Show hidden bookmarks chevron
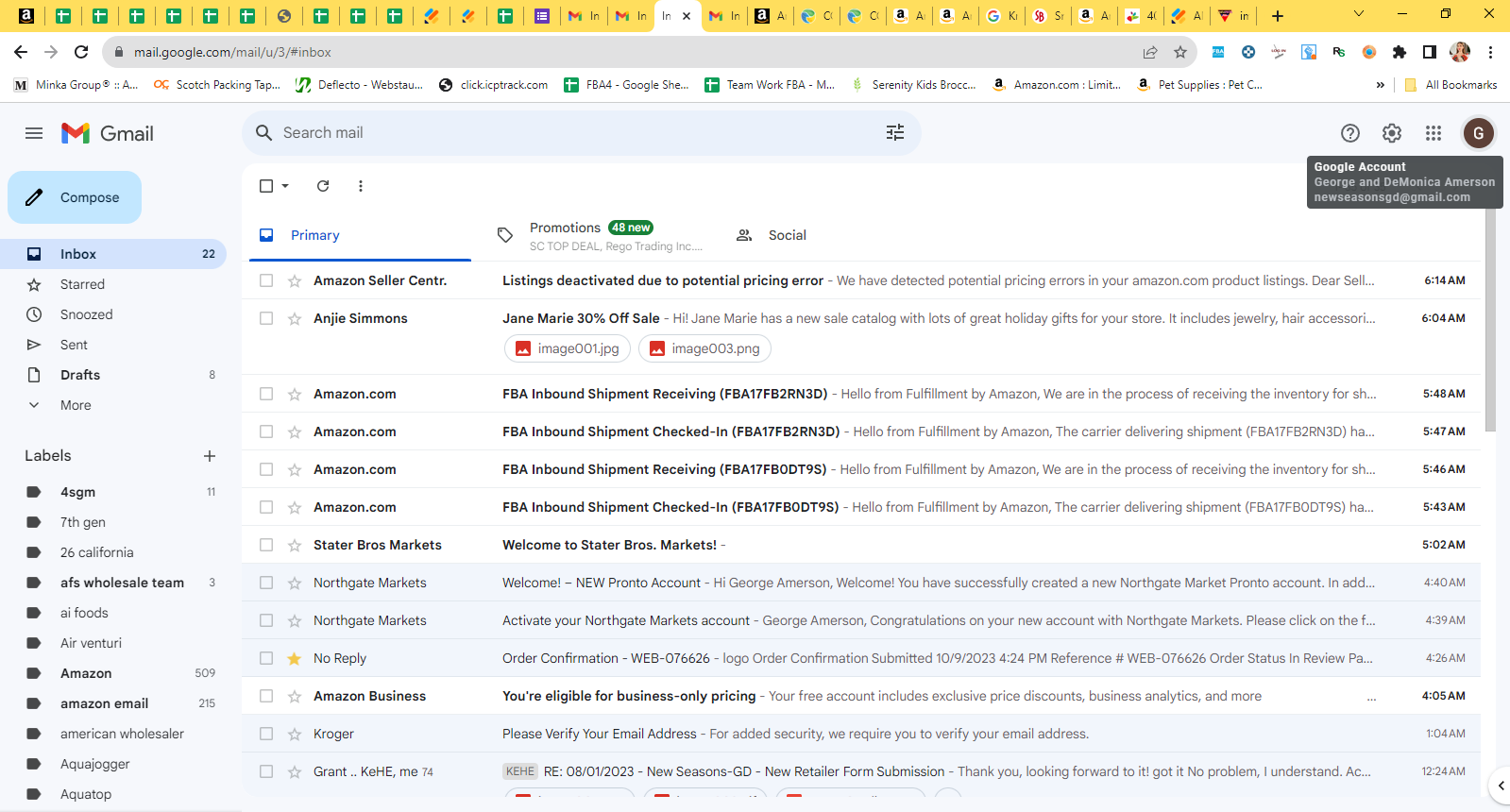 tap(1380, 85)
